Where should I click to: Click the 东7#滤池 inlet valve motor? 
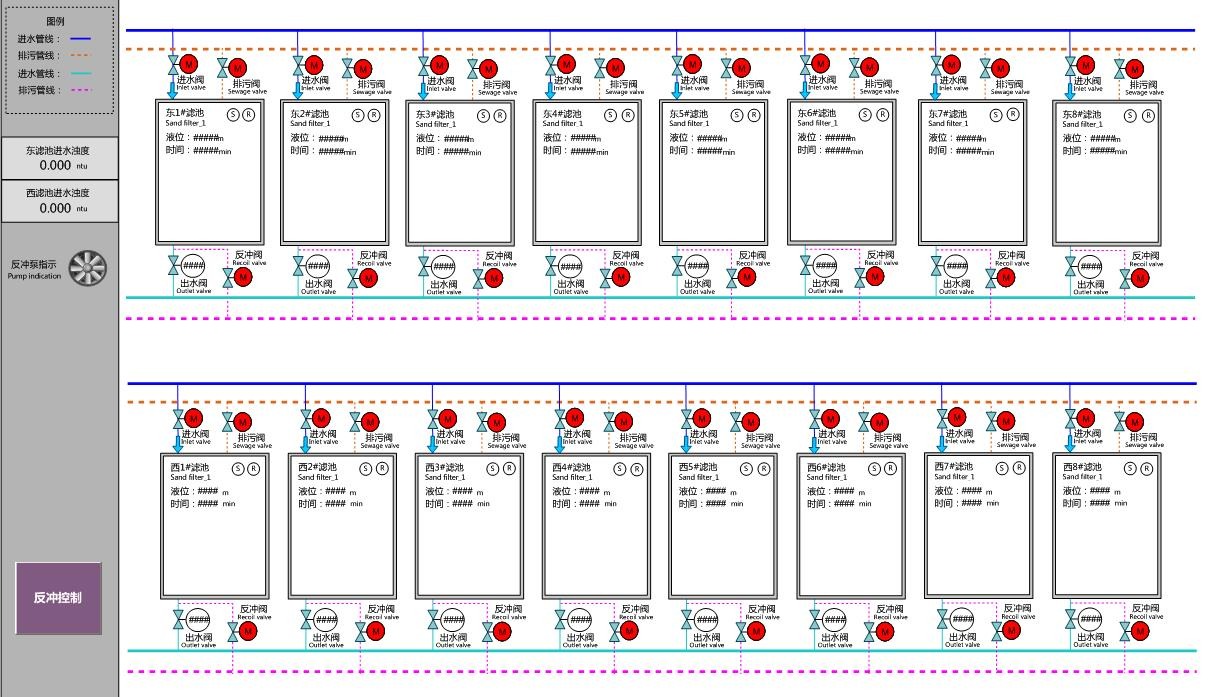pos(951,65)
